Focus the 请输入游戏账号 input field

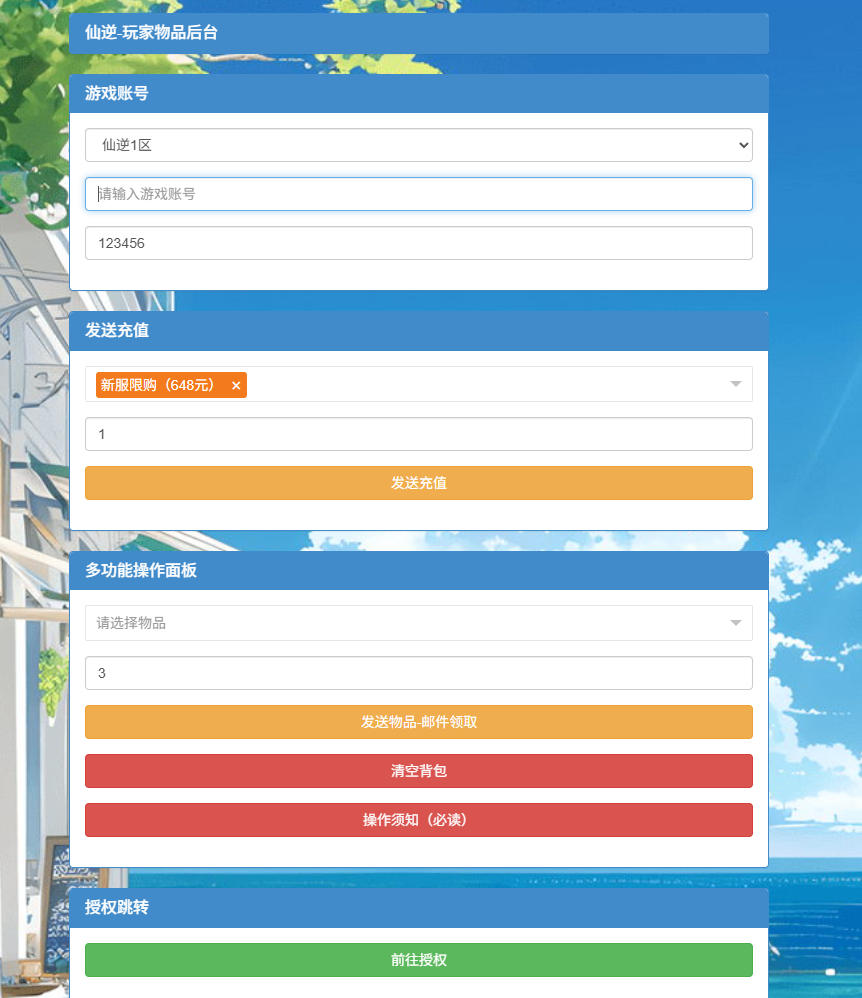[418, 194]
